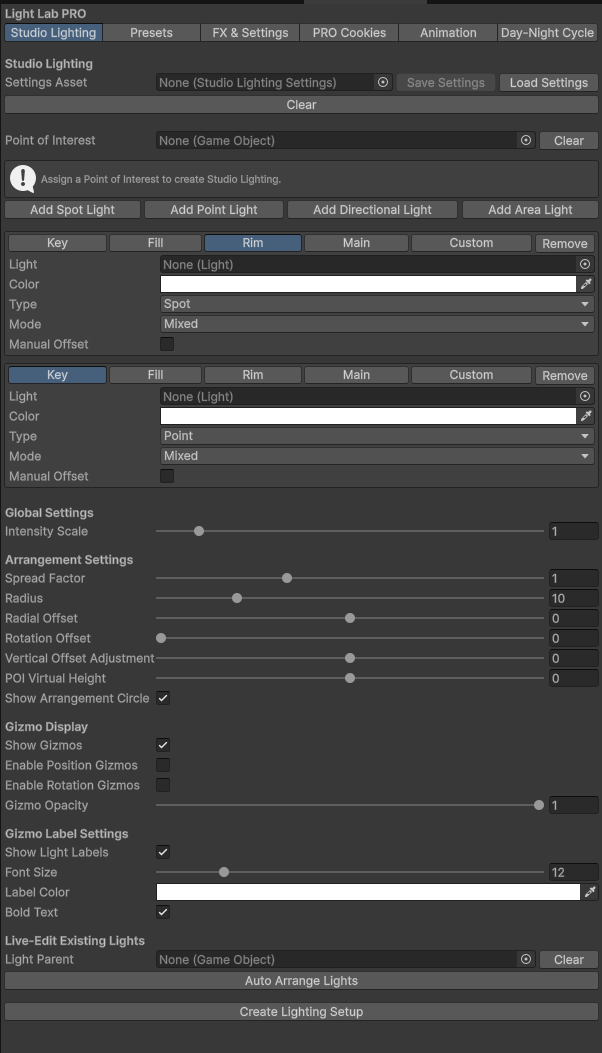Set second light entry role to Rim
The width and height of the screenshot is (602, 1053).
253,375
